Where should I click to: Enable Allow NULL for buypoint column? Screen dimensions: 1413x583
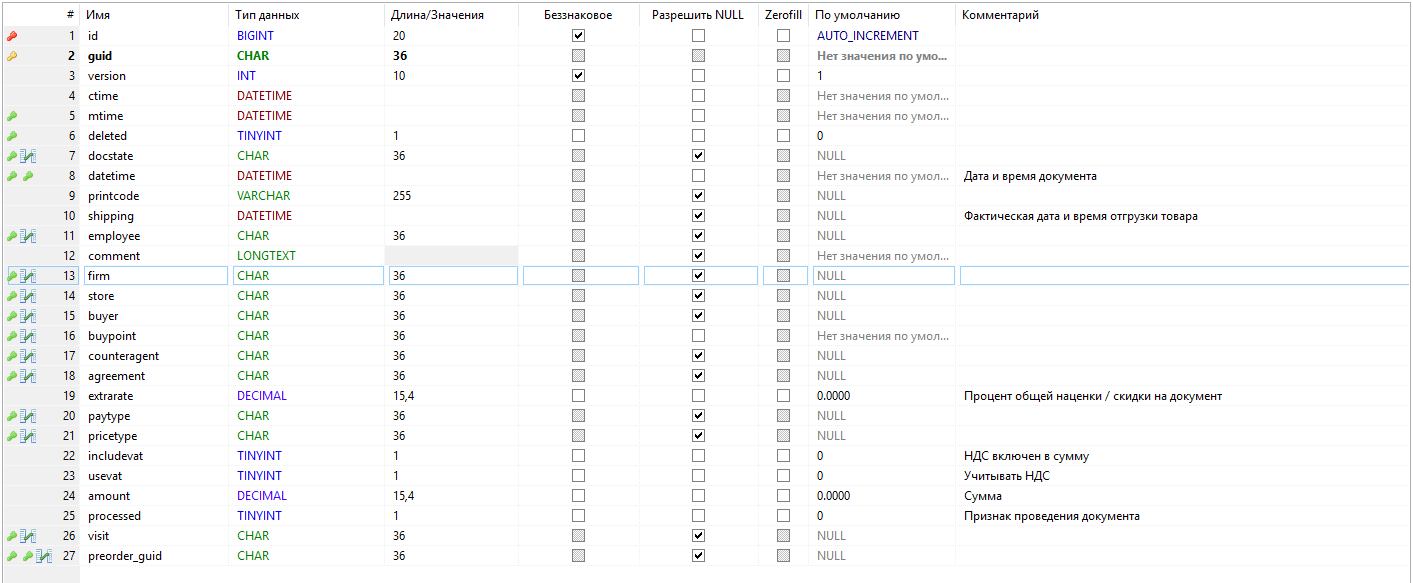(x=698, y=336)
